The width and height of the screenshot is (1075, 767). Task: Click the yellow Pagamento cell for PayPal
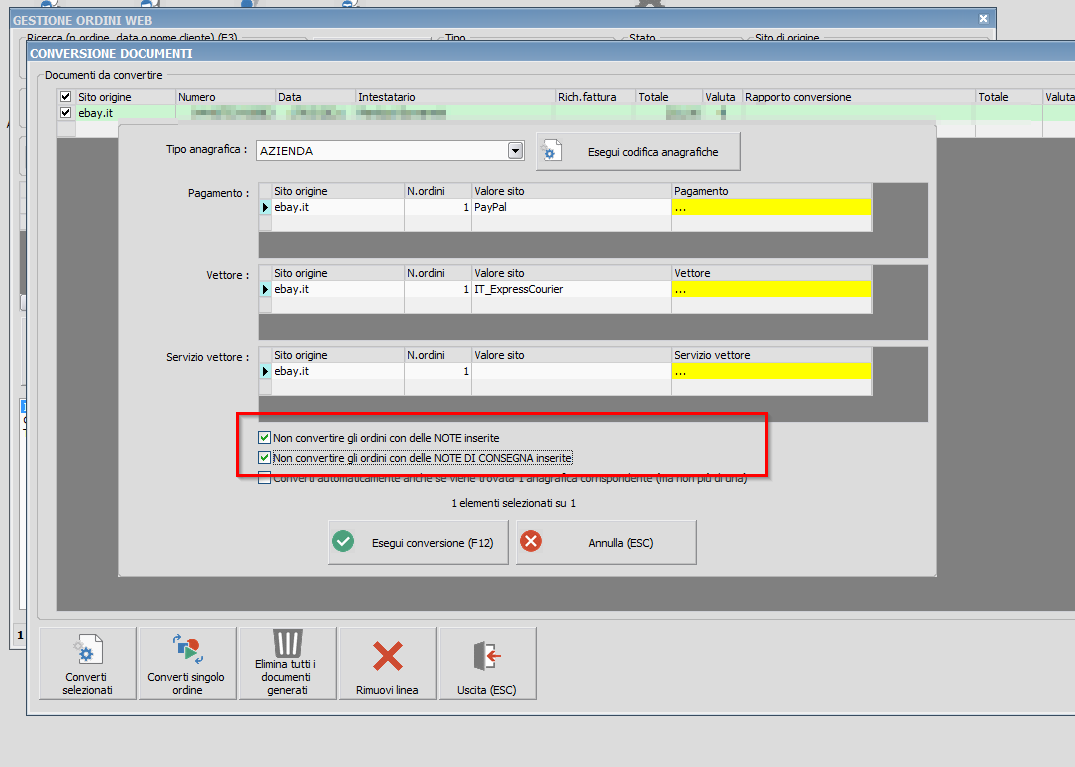point(771,207)
